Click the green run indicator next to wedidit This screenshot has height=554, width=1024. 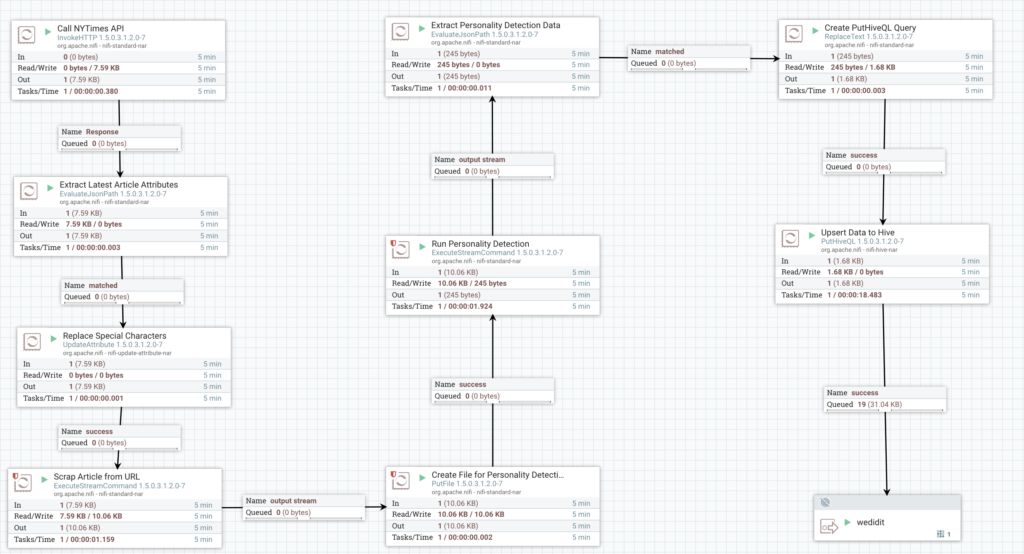point(848,523)
